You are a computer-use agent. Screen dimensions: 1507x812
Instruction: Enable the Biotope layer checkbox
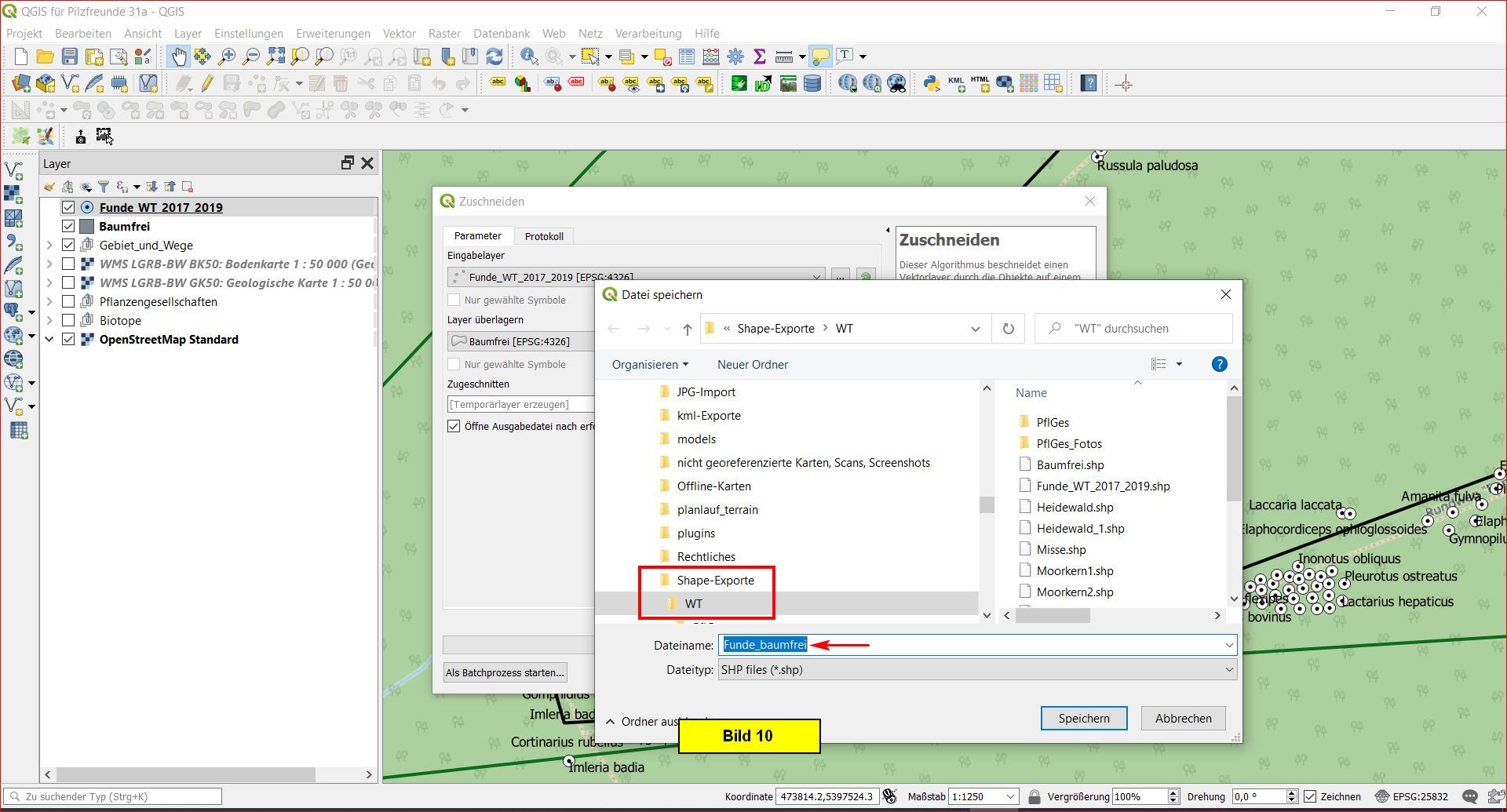[68, 320]
